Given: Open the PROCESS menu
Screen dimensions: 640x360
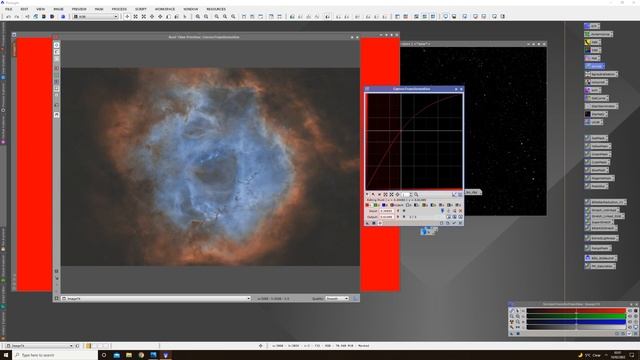Looking at the screenshot, I should tap(119, 9).
